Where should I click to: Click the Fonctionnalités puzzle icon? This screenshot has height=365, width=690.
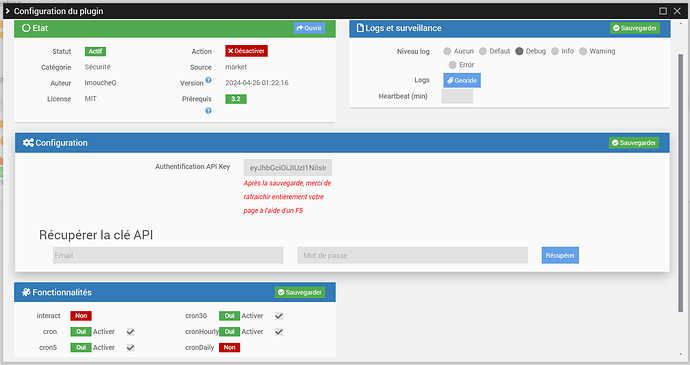26,292
